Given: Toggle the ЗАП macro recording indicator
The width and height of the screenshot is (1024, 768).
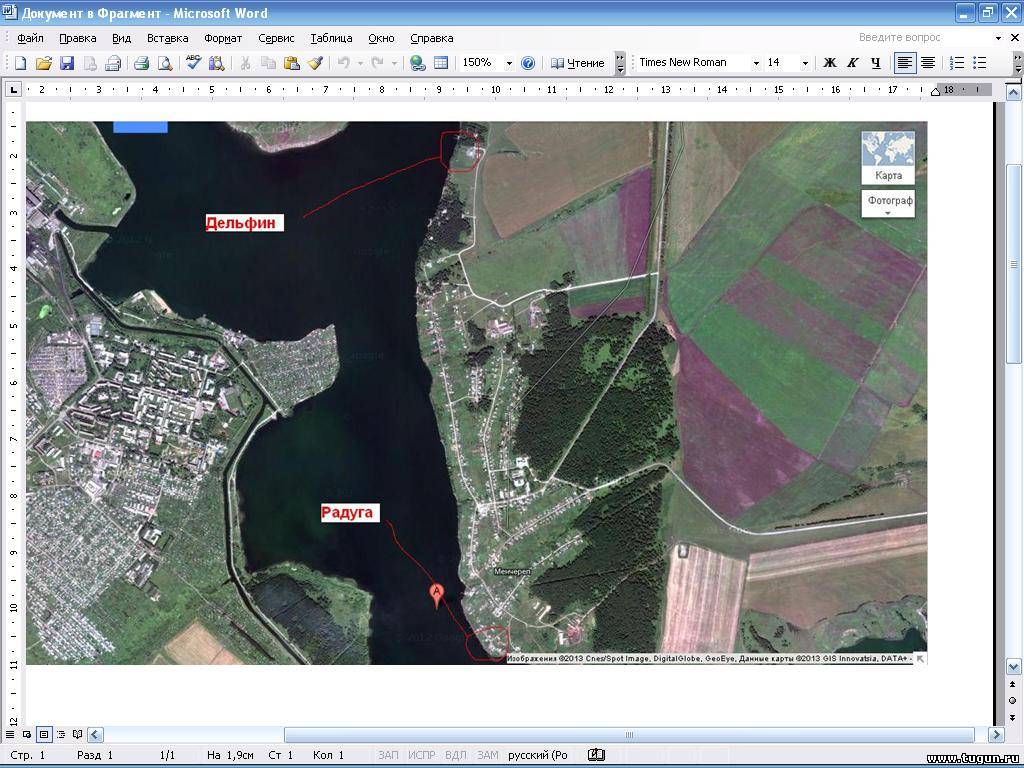Looking at the screenshot, I should [x=388, y=755].
